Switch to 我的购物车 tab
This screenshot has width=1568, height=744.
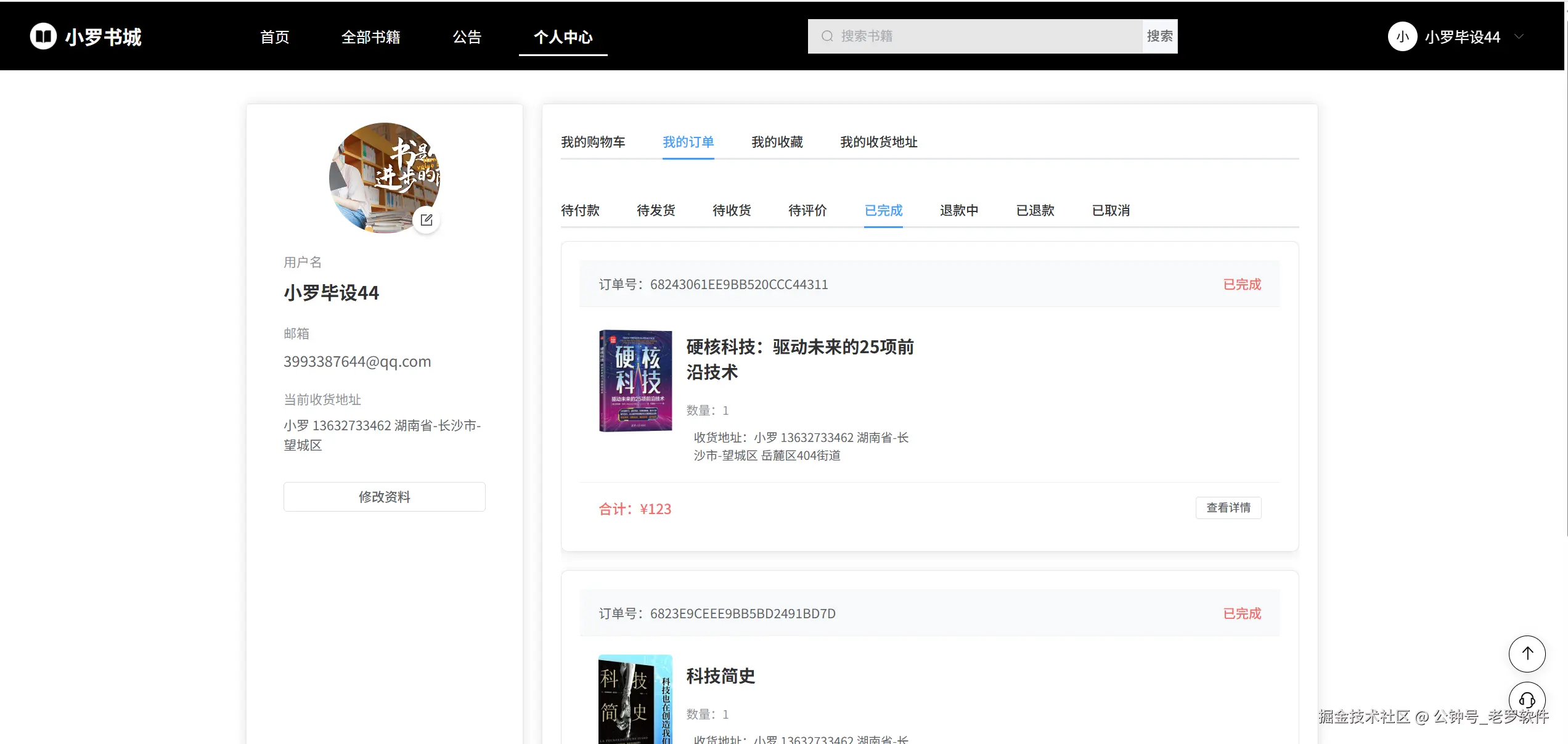point(592,142)
